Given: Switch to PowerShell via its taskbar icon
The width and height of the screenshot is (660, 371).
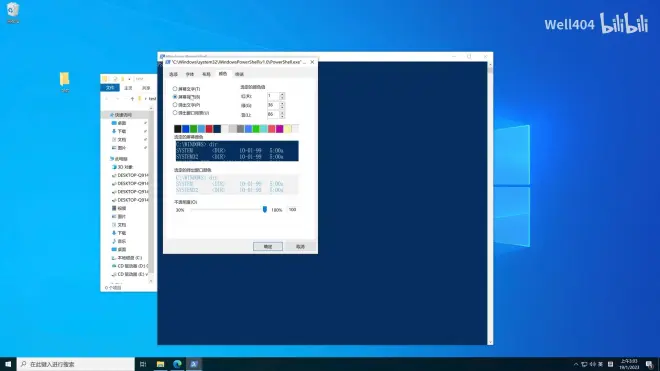Looking at the screenshot, I should click(x=194, y=364).
